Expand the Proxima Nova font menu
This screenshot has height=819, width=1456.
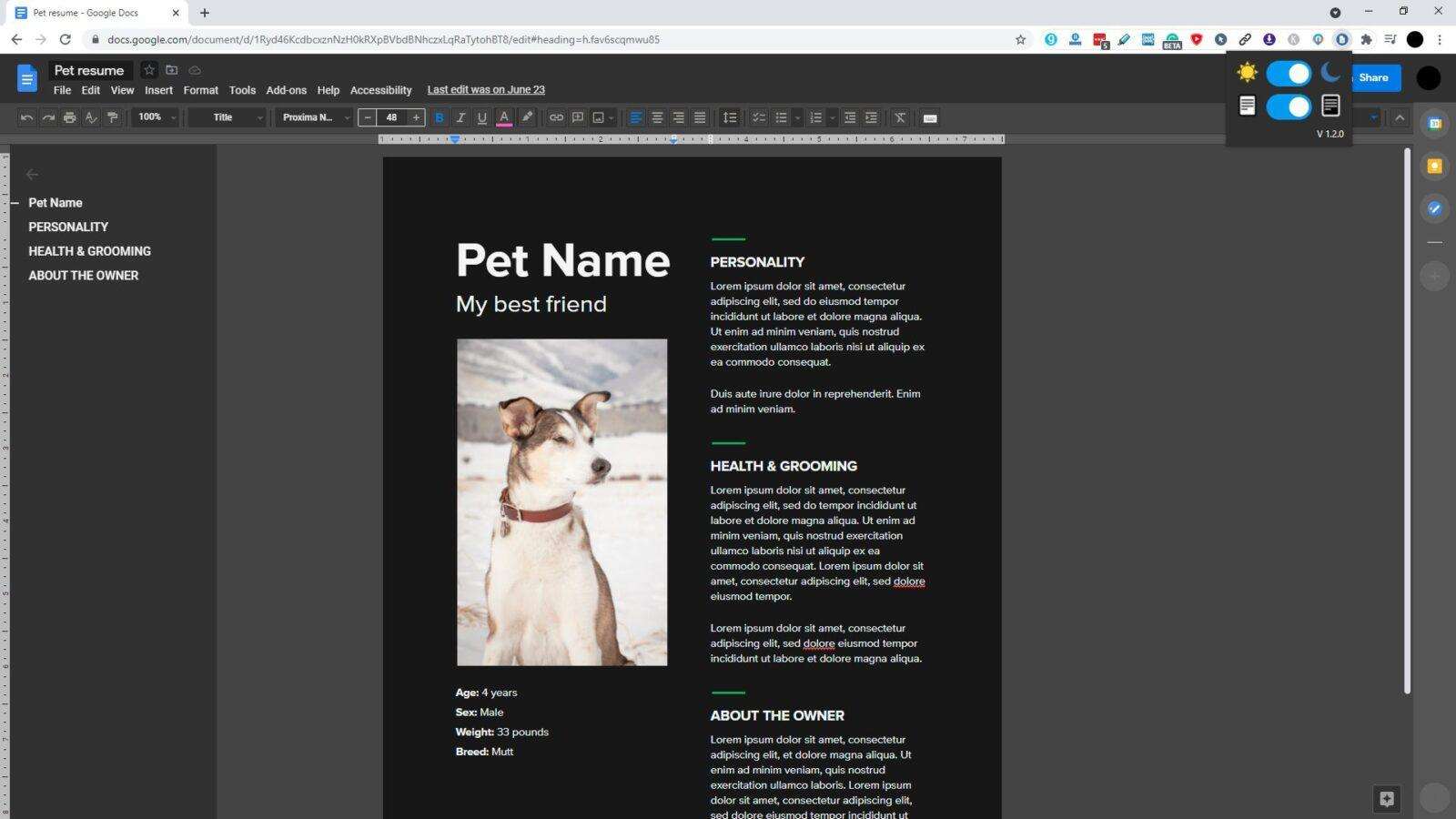[x=314, y=117]
